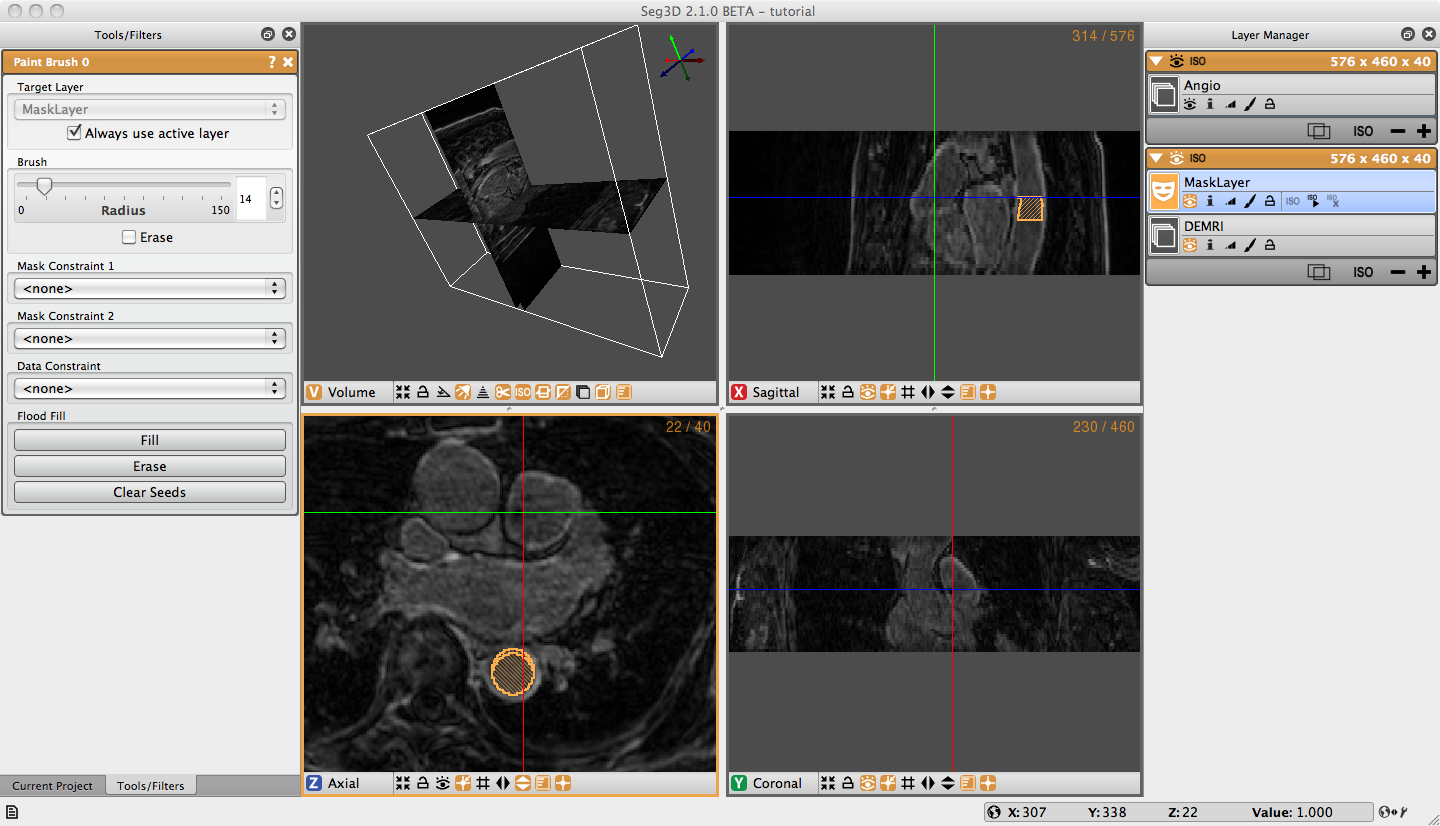Select the Tools/Filters tab at the bottom
1440x826 pixels.
(x=151, y=786)
